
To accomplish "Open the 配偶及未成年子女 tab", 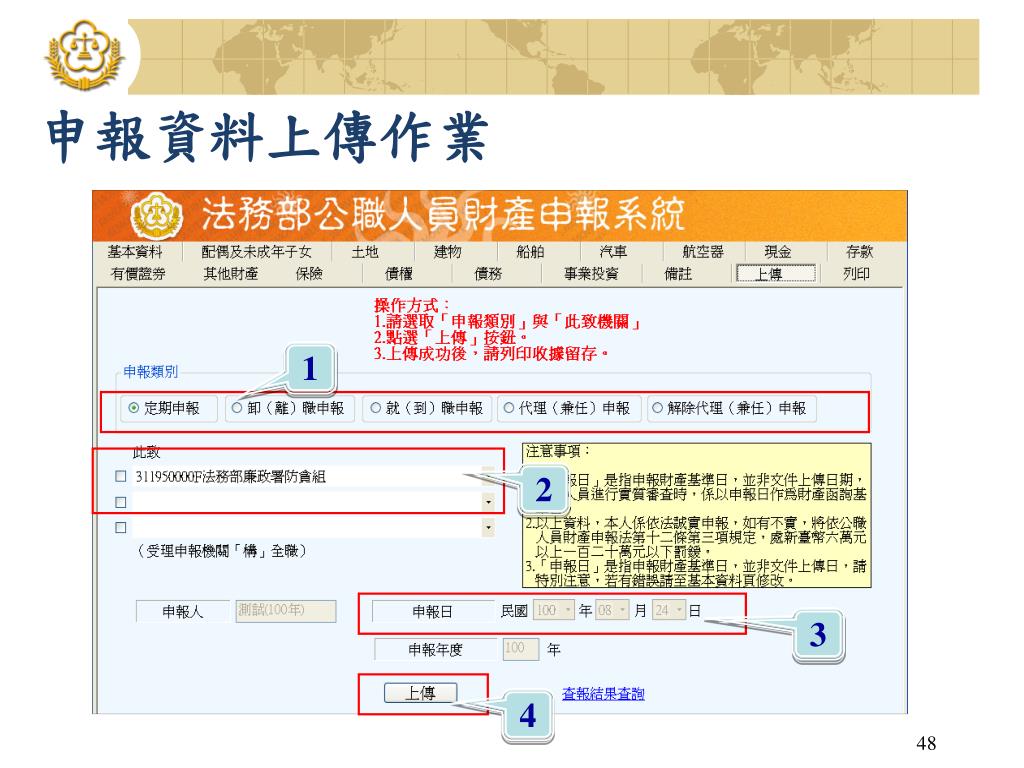I will pos(257,251).
